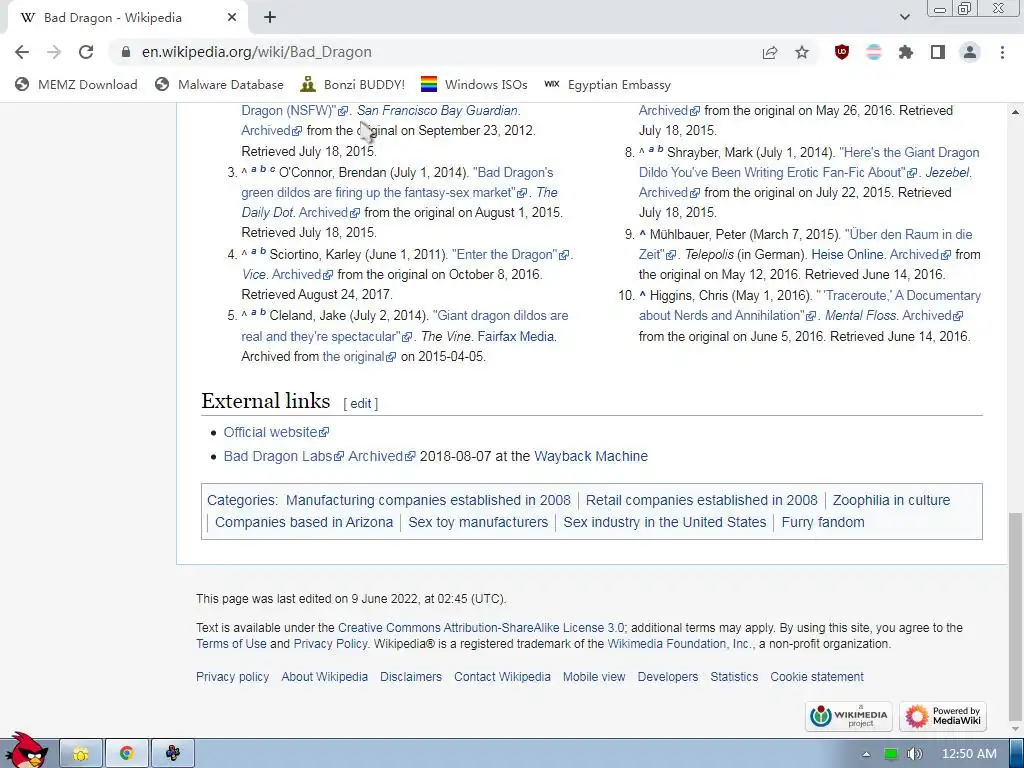This screenshot has width=1024, height=768.
Task: Open Sex industry in the United States category
Action: (665, 522)
